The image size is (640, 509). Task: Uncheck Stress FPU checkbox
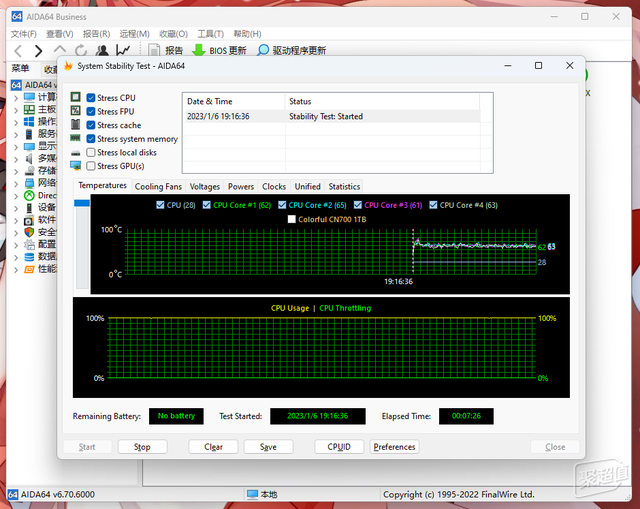(x=91, y=111)
